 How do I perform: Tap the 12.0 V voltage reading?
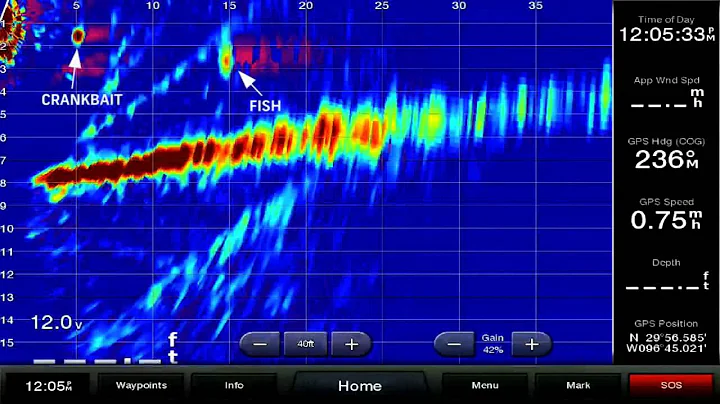coord(56,323)
